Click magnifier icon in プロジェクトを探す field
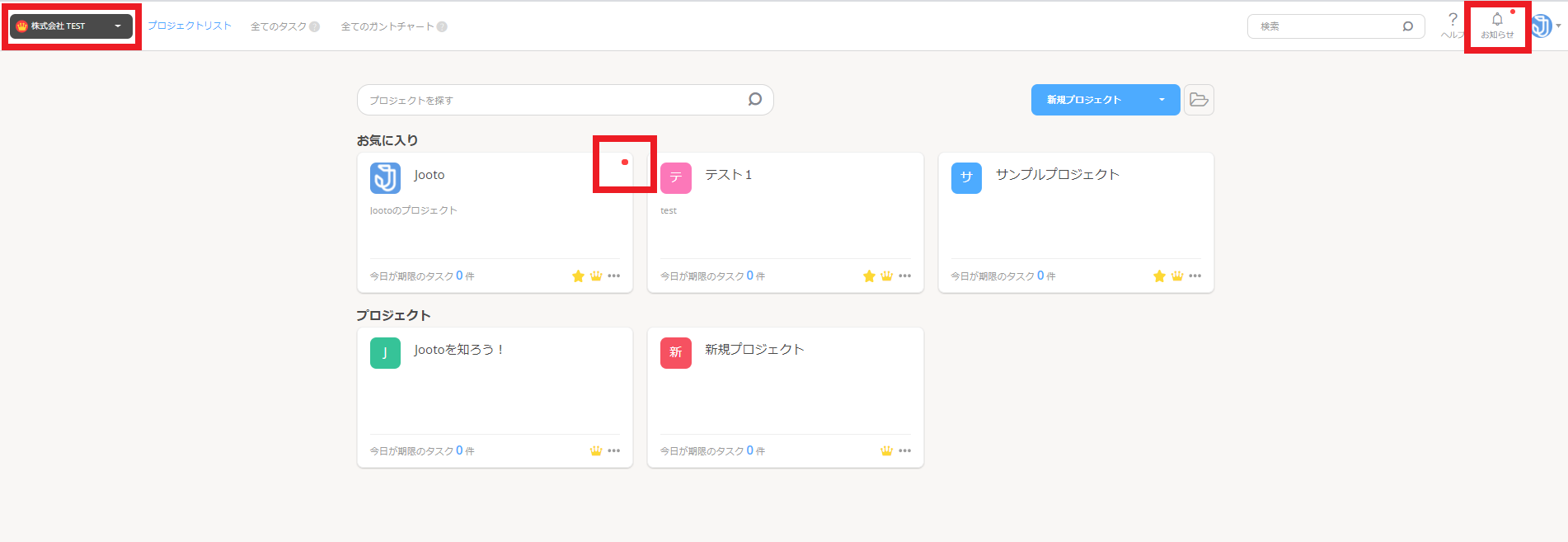The height and width of the screenshot is (542, 1568). [x=754, y=100]
